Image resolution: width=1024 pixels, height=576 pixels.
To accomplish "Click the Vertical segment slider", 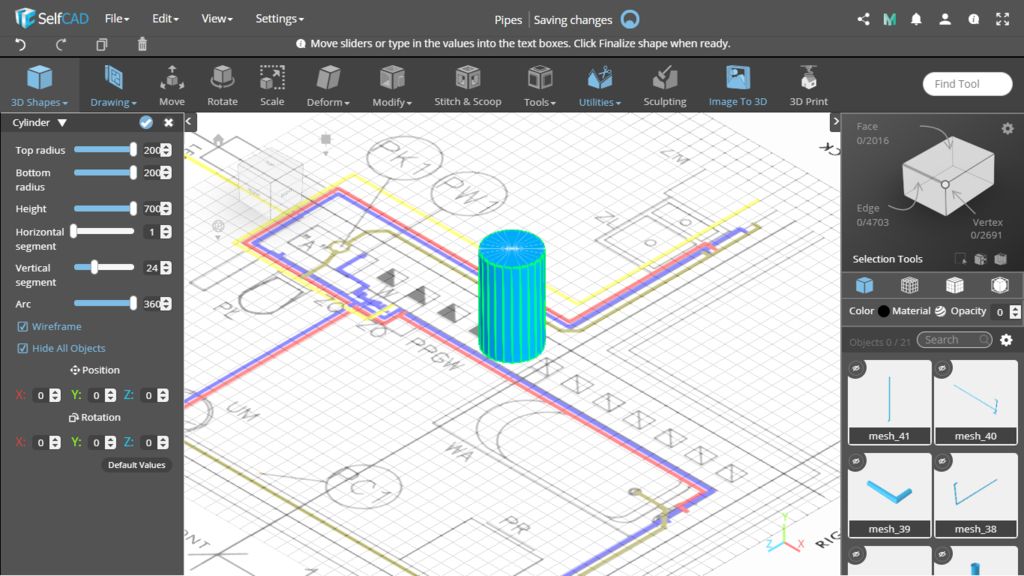I will [103, 267].
